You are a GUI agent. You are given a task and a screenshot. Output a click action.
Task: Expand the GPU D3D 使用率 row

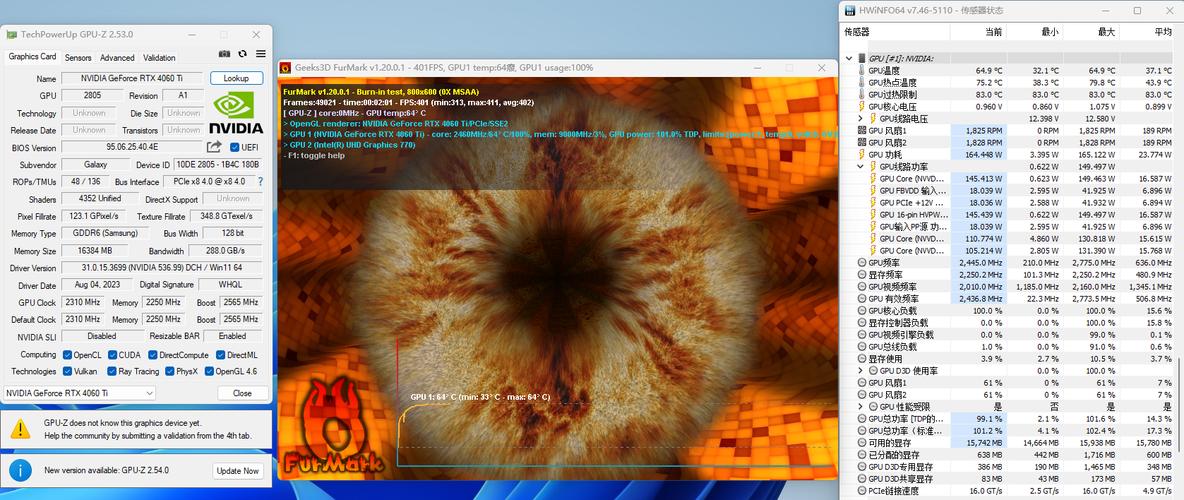[x=860, y=371]
